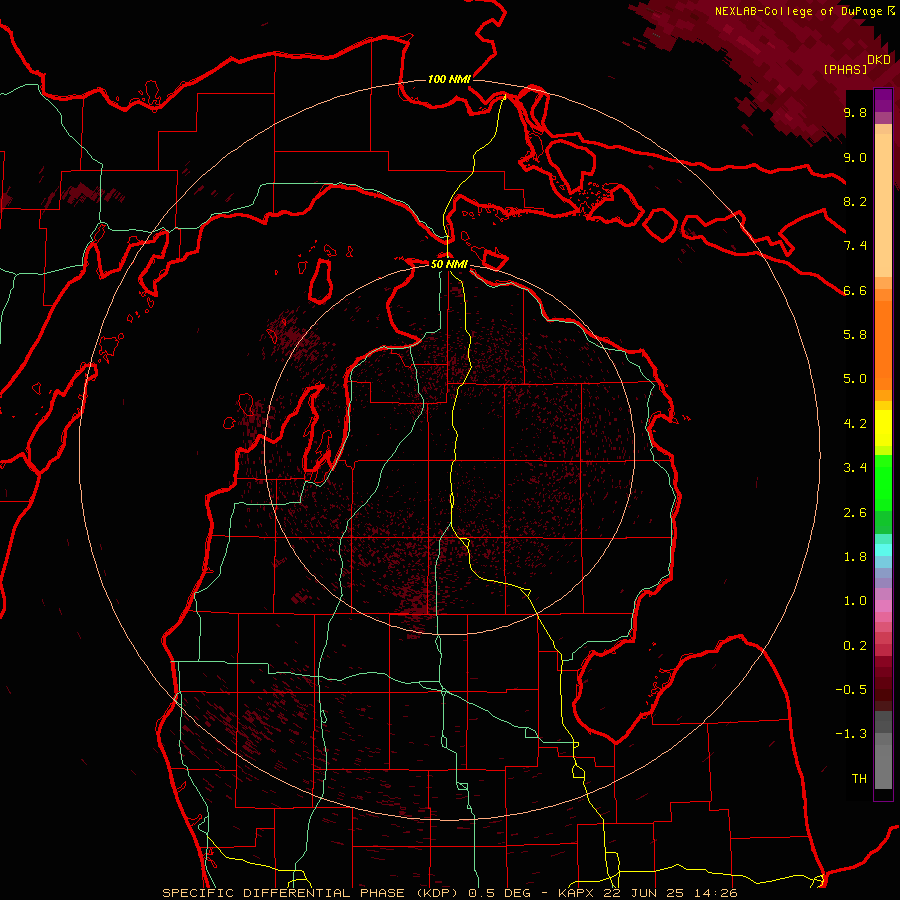The image size is (900, 900).
Task: Click the -1.3 value on the color scale
Action: pos(851,734)
